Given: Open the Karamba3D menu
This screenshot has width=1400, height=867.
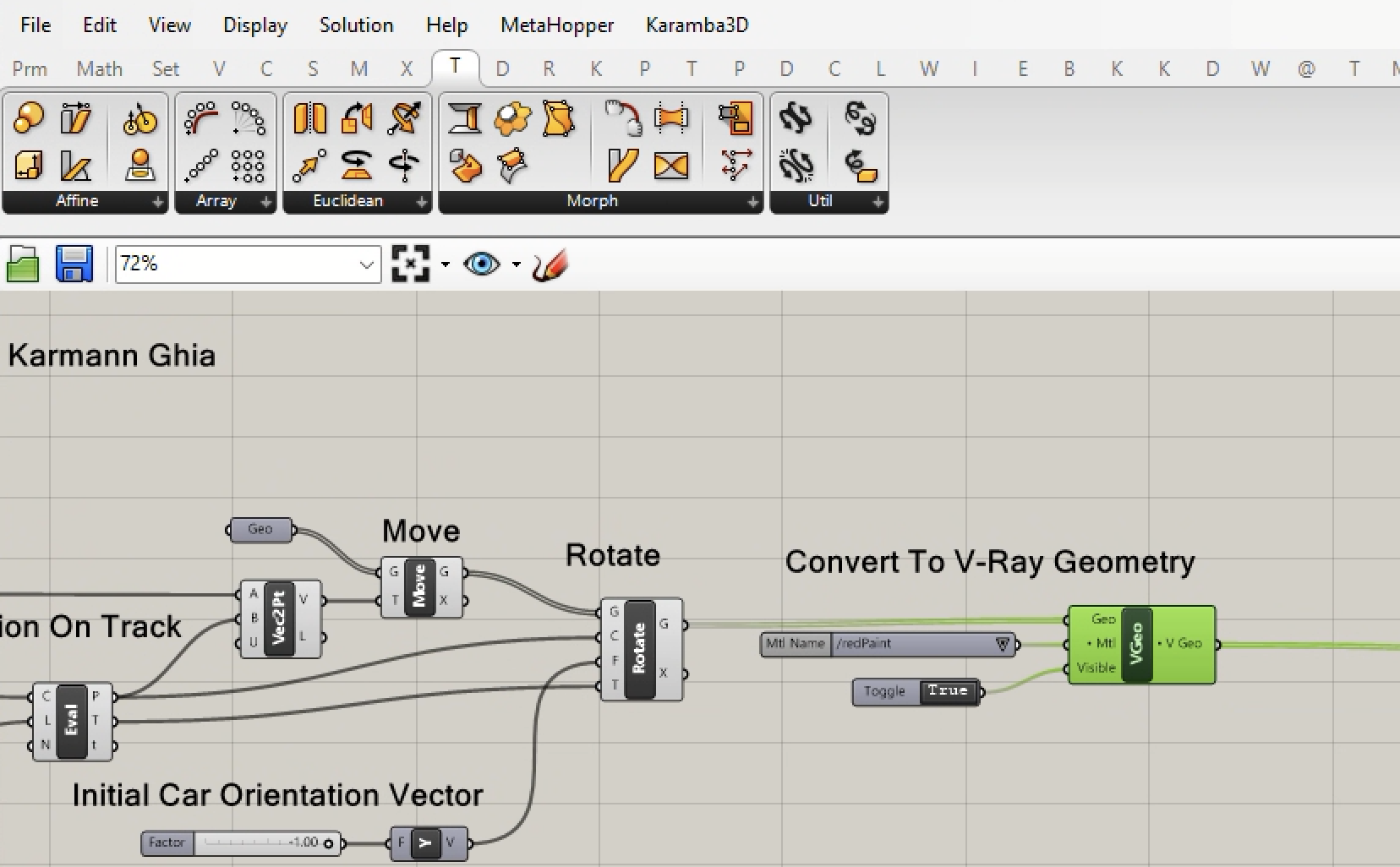Looking at the screenshot, I should (x=697, y=25).
